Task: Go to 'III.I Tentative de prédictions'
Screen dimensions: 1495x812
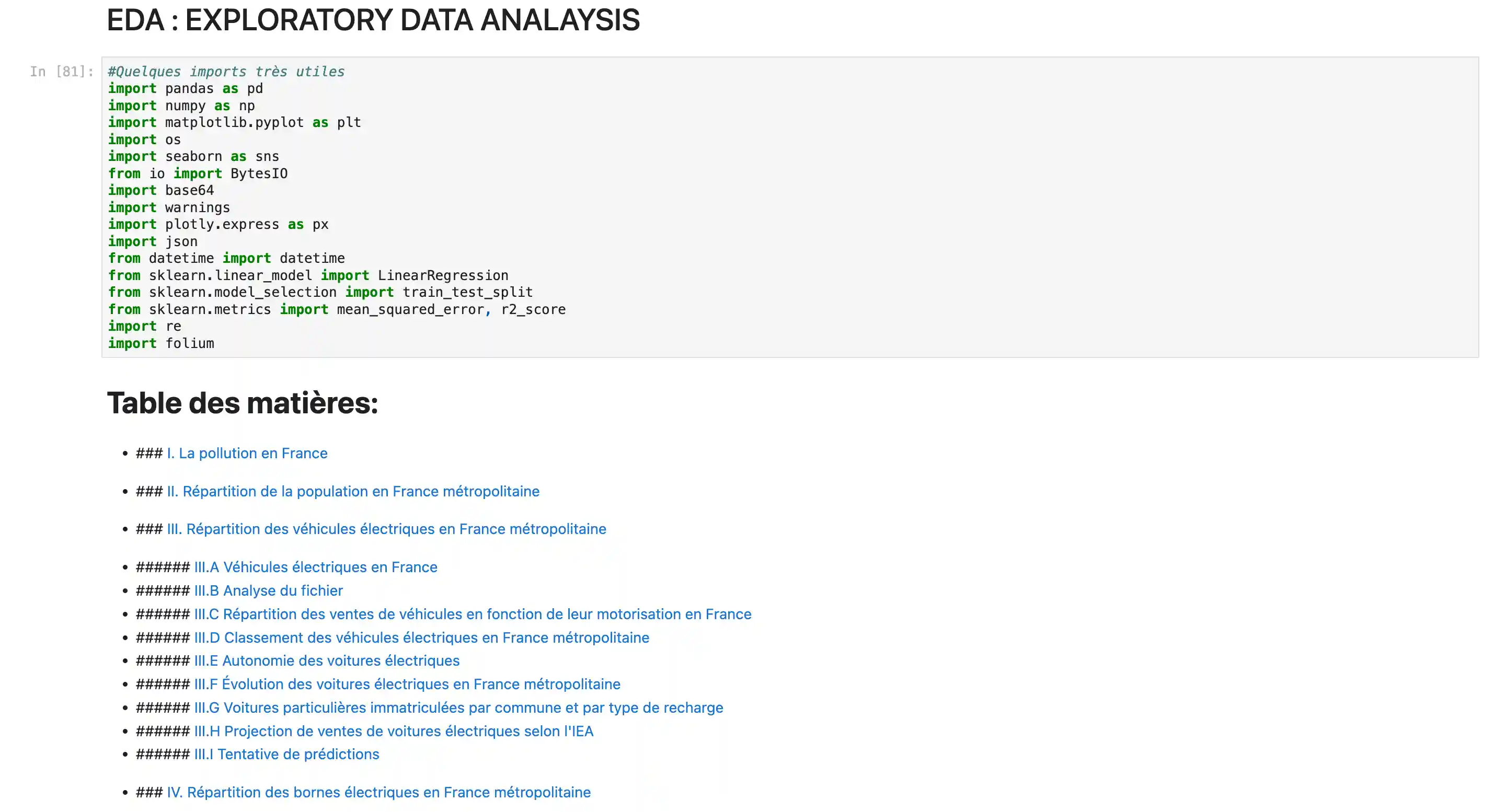Action: point(286,754)
